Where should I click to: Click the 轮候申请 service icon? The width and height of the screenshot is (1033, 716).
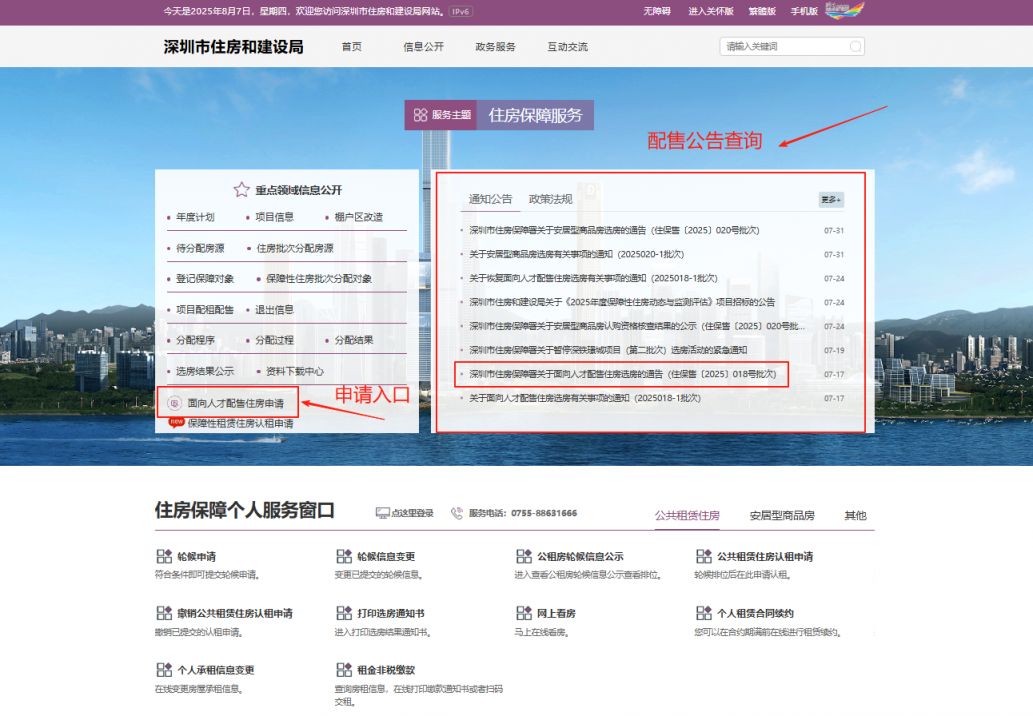click(164, 556)
